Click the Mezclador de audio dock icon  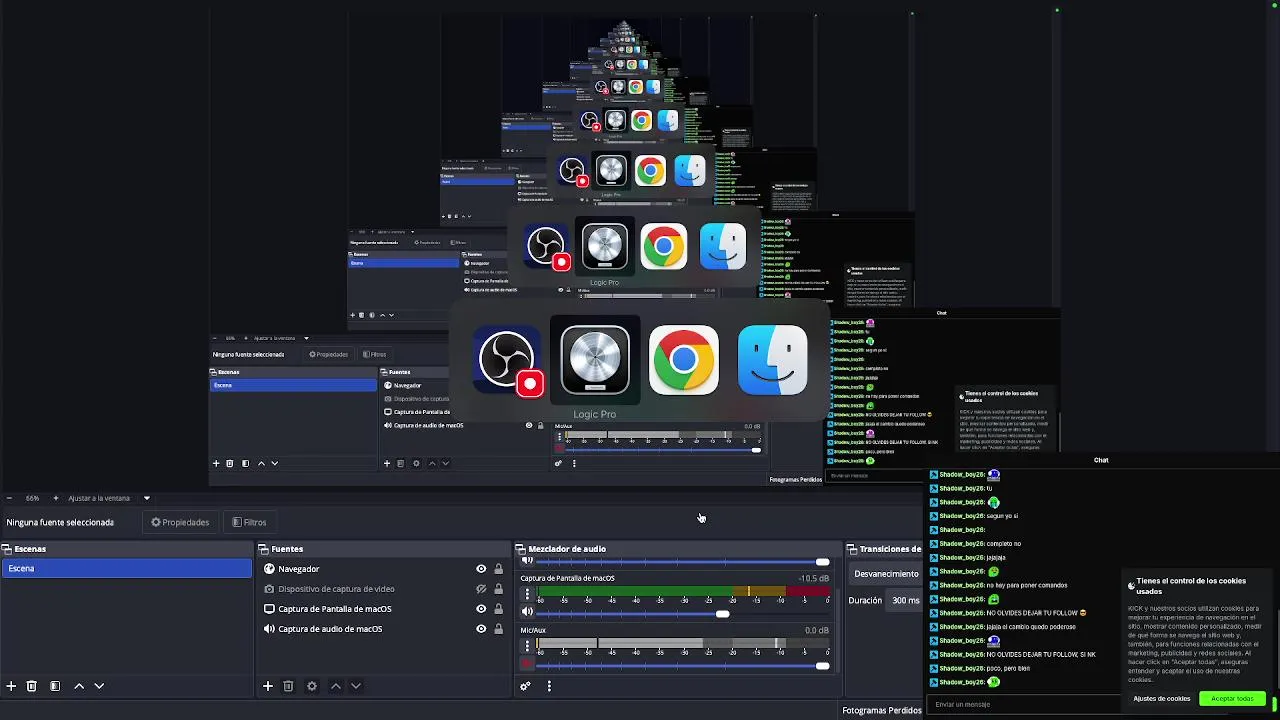pyautogui.click(x=520, y=549)
